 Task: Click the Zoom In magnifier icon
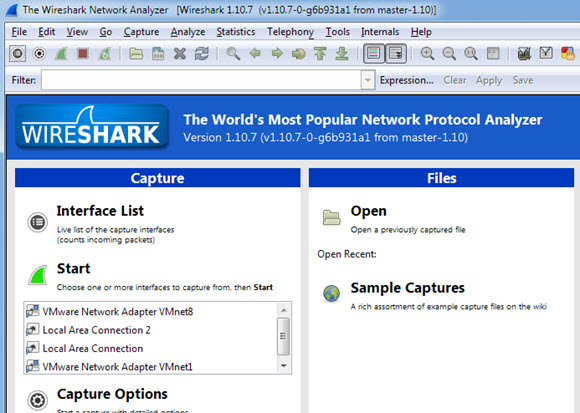point(427,54)
